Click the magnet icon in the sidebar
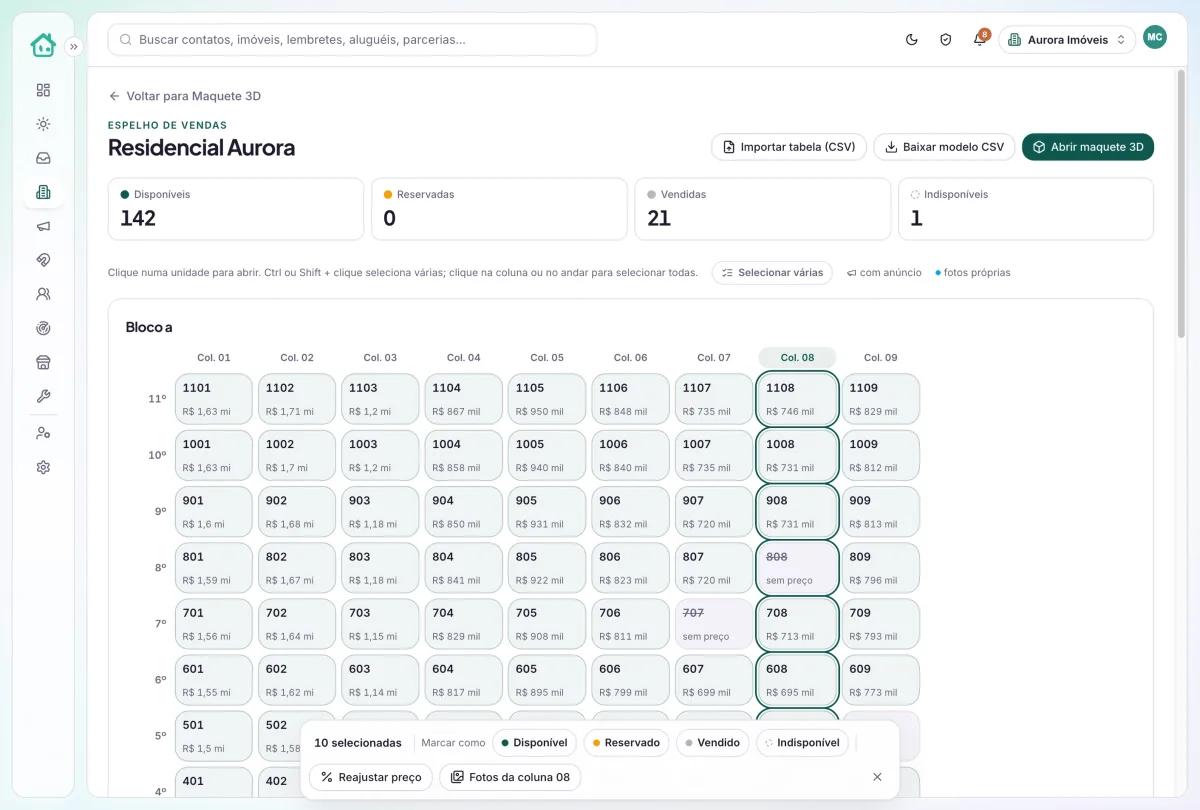 [43, 260]
